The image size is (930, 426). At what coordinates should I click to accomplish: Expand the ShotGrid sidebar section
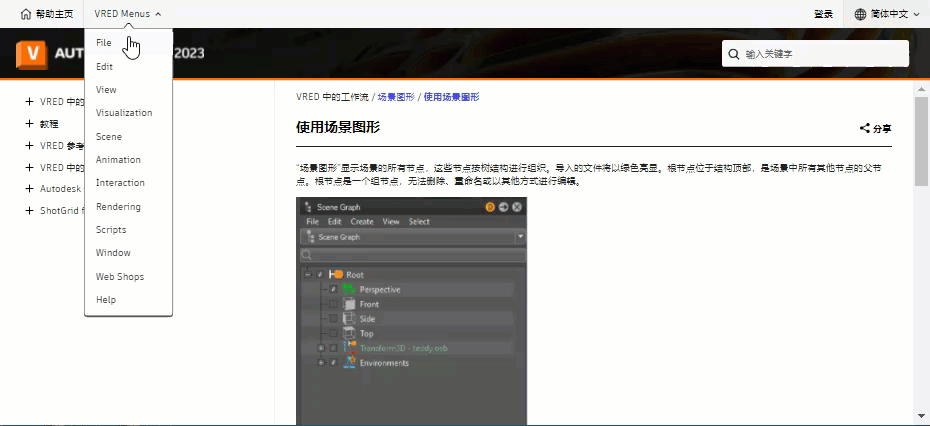click(29, 211)
